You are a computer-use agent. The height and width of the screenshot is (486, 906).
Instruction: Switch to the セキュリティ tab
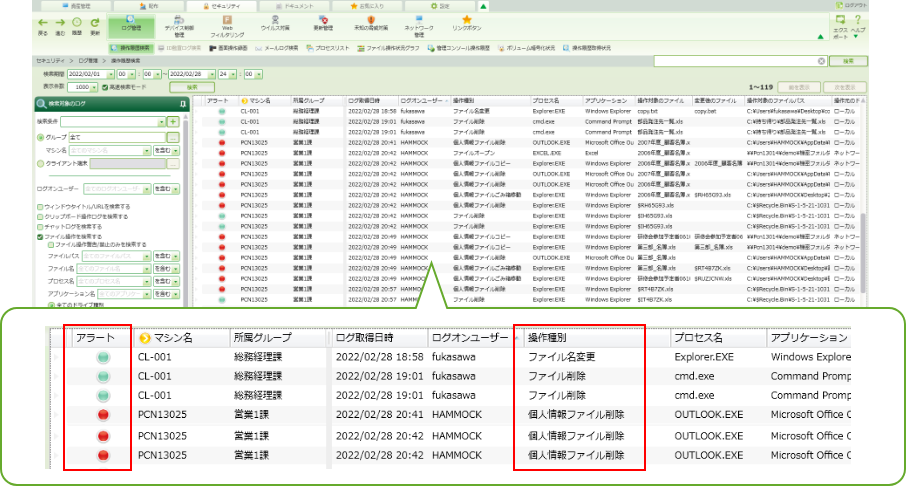[x=222, y=6]
